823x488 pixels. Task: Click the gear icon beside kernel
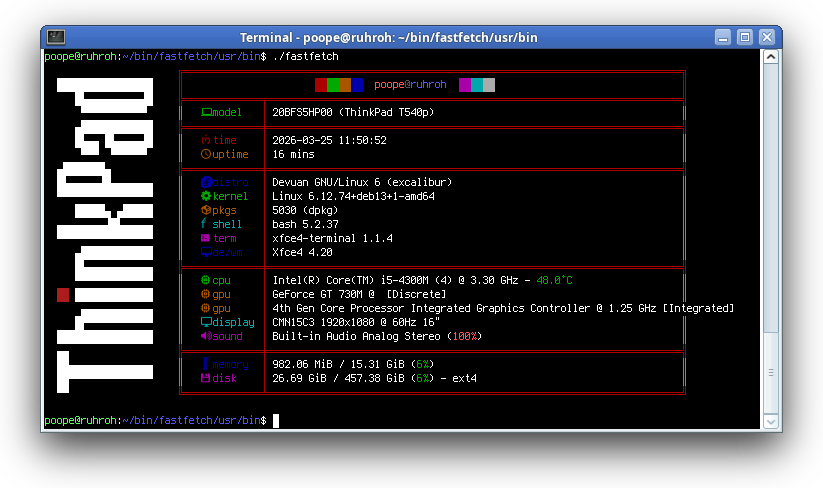206,196
